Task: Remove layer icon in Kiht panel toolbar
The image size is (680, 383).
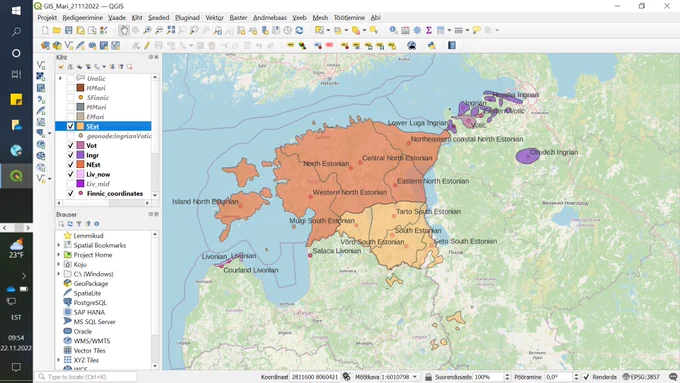Action: tap(130, 67)
